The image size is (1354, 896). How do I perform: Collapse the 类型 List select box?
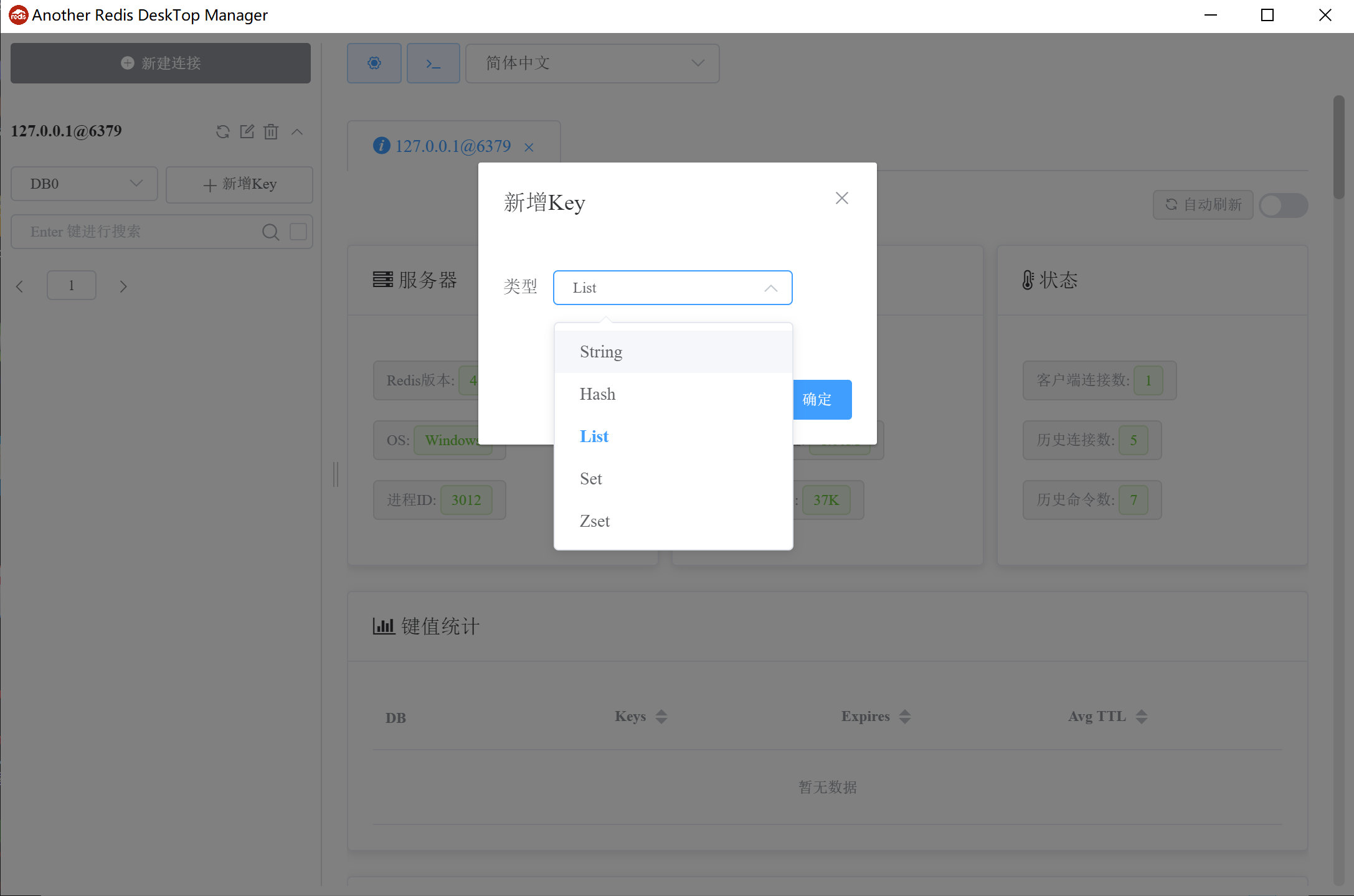[672, 288]
